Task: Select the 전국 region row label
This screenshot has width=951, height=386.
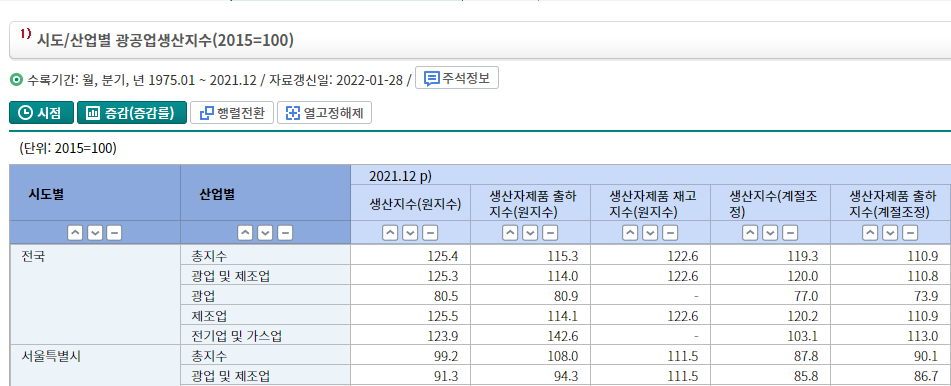Action: pyautogui.click(x=33, y=256)
